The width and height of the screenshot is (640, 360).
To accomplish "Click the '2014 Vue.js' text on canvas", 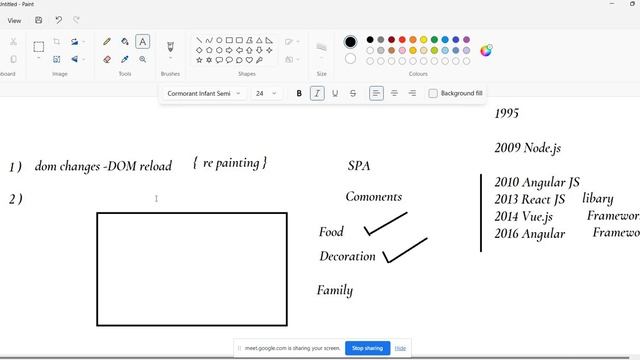I will pos(523,217).
